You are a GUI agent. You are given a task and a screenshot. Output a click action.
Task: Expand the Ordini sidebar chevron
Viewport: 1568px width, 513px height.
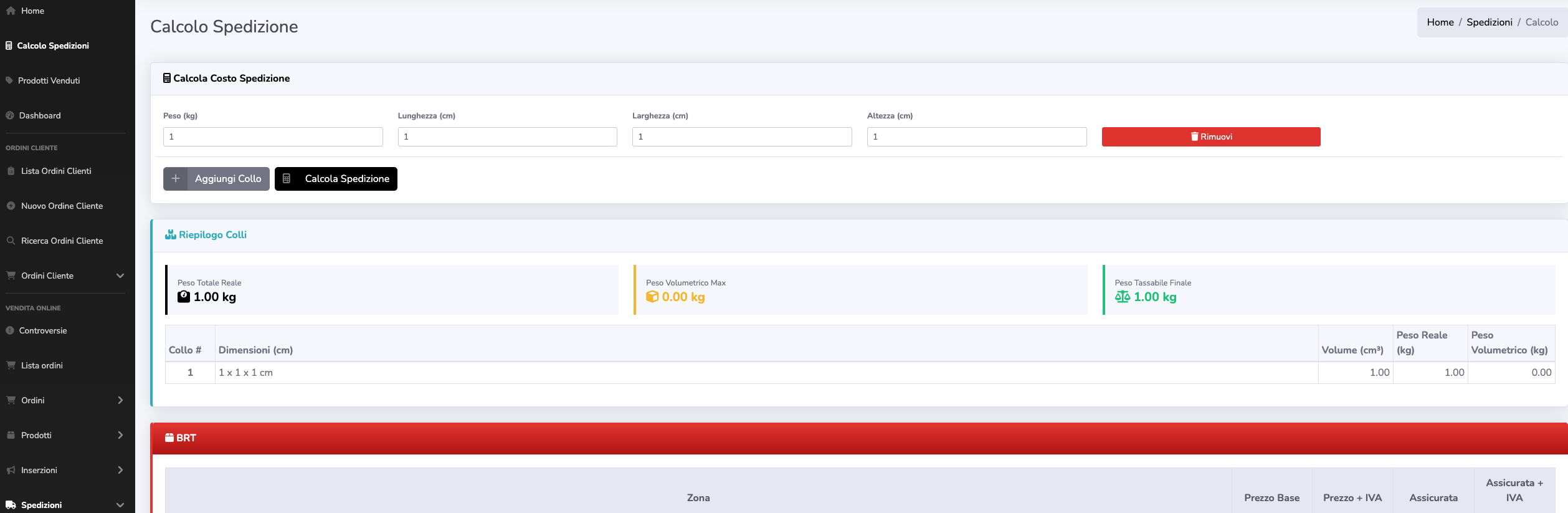point(120,400)
